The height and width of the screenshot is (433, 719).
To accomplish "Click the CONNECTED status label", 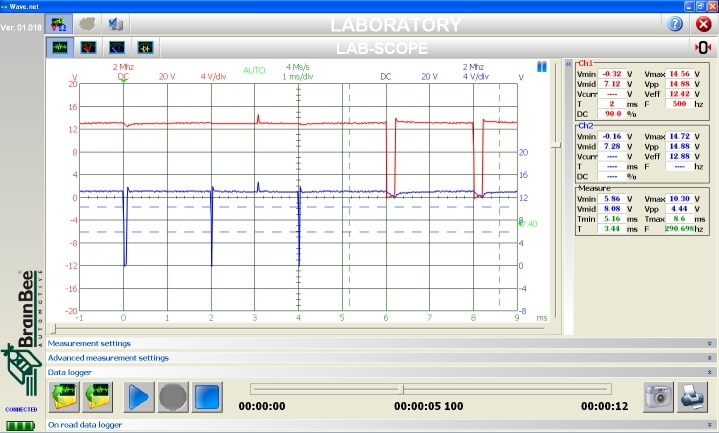I will [21, 410].
